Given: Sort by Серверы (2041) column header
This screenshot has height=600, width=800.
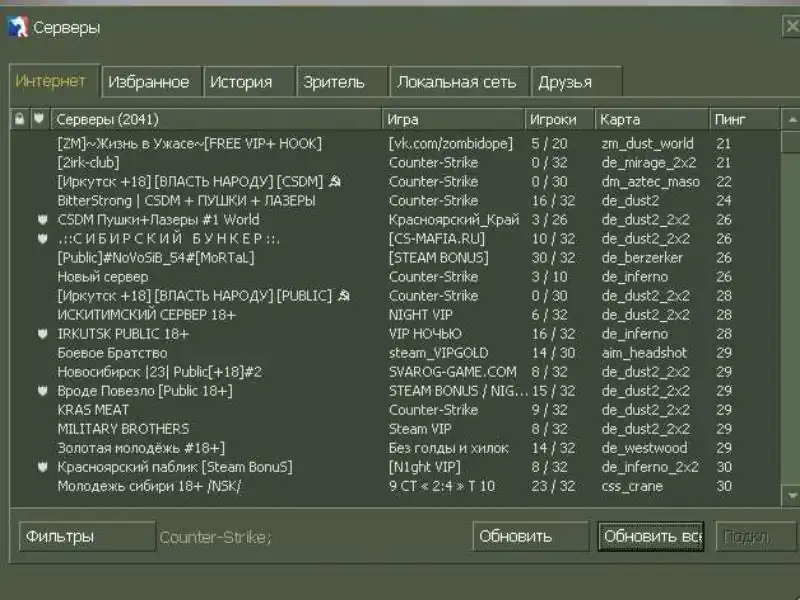Looking at the screenshot, I should point(216,119).
